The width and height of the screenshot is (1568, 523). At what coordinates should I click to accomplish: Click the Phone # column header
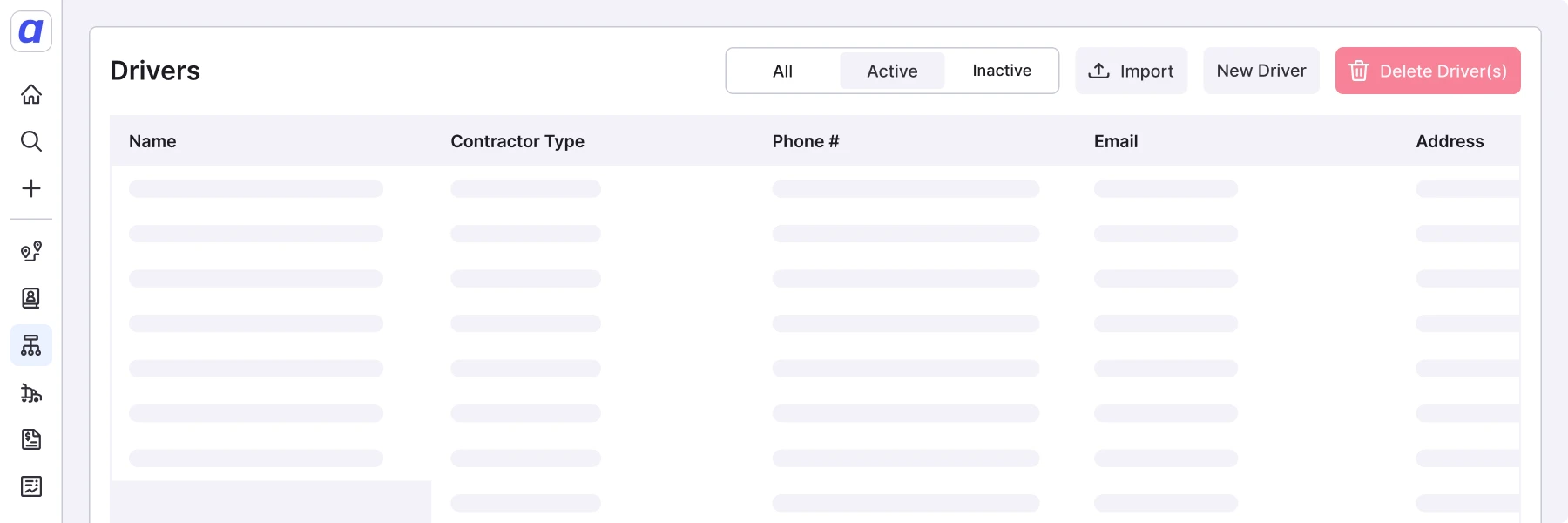coord(806,141)
